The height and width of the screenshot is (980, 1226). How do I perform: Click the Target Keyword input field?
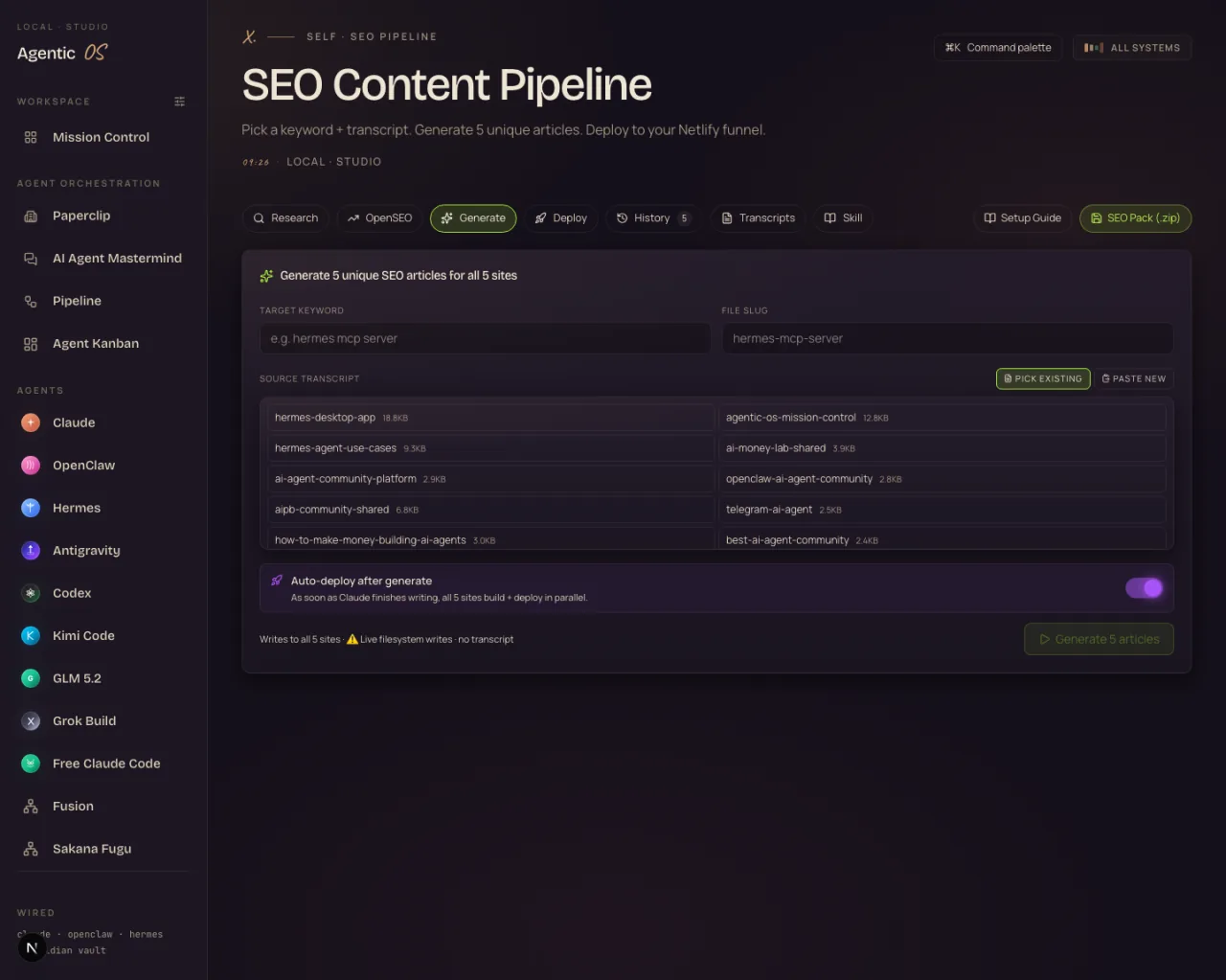485,338
